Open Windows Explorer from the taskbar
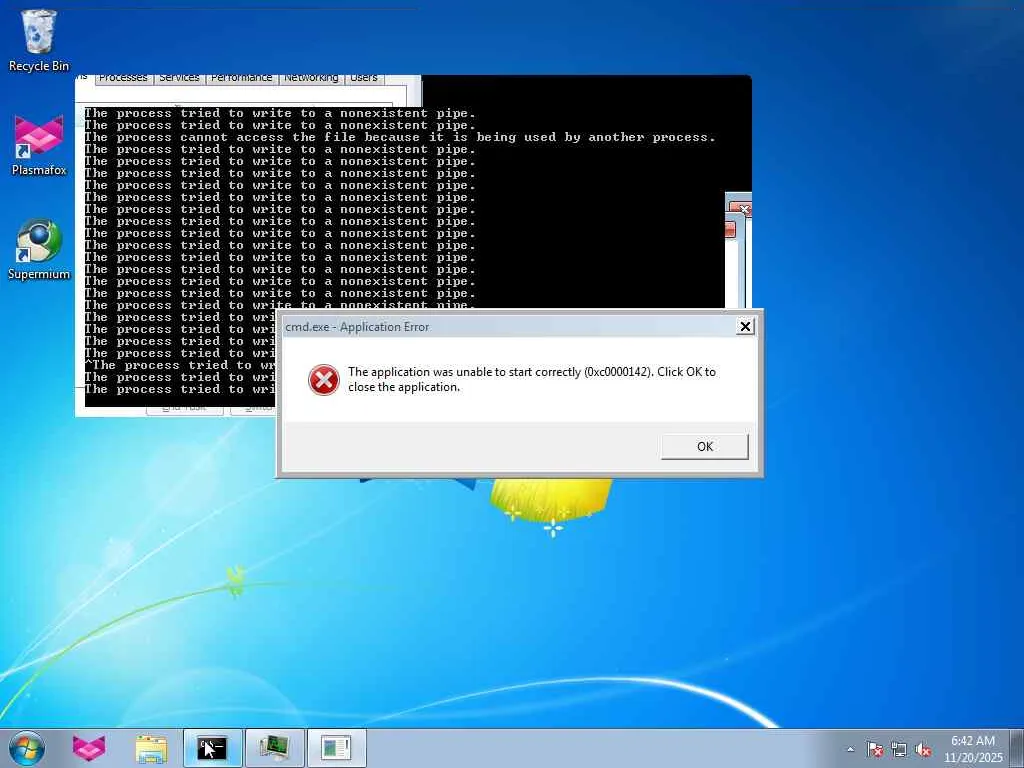This screenshot has height=768, width=1024. tap(151, 748)
